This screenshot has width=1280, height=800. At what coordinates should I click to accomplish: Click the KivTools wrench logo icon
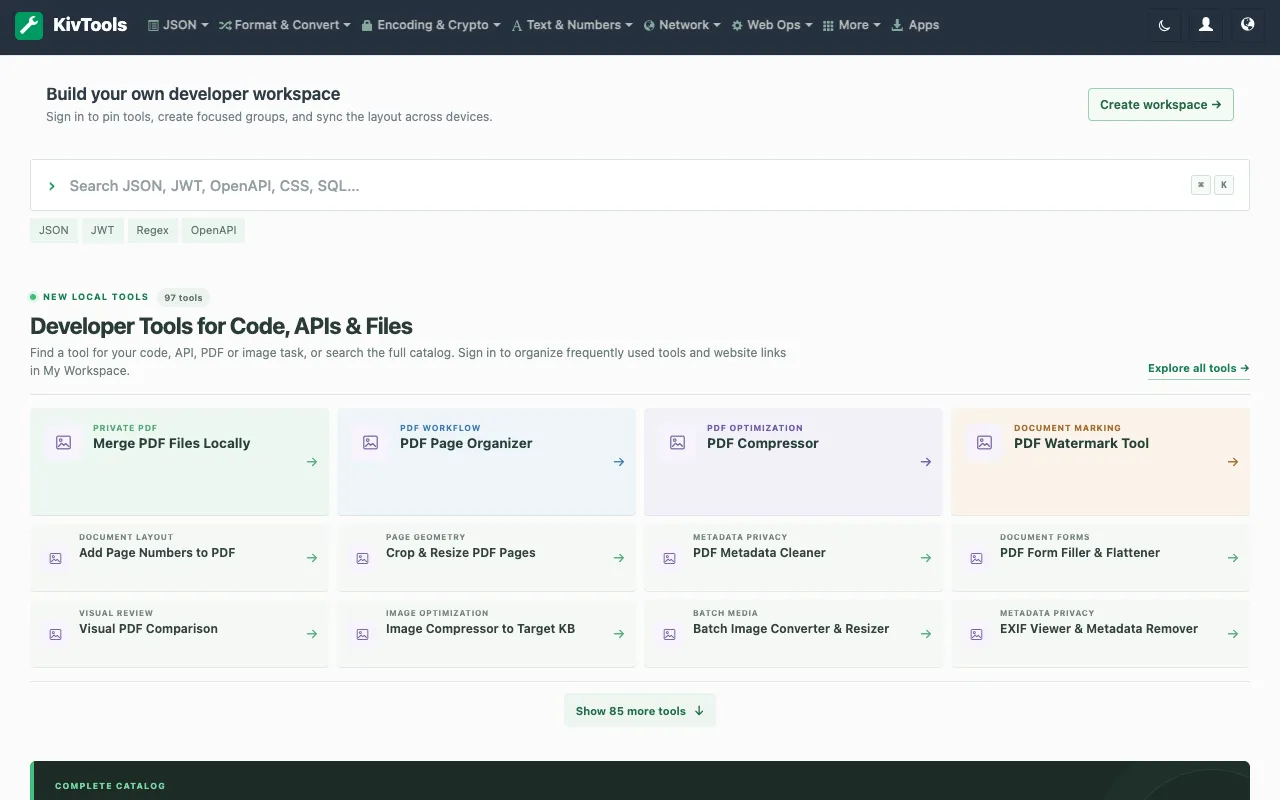click(x=29, y=26)
